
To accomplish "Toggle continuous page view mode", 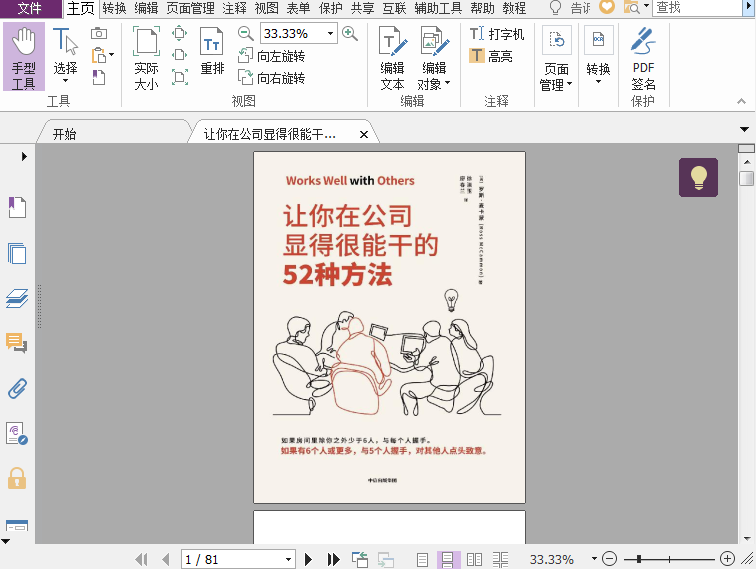I will click(x=448, y=559).
